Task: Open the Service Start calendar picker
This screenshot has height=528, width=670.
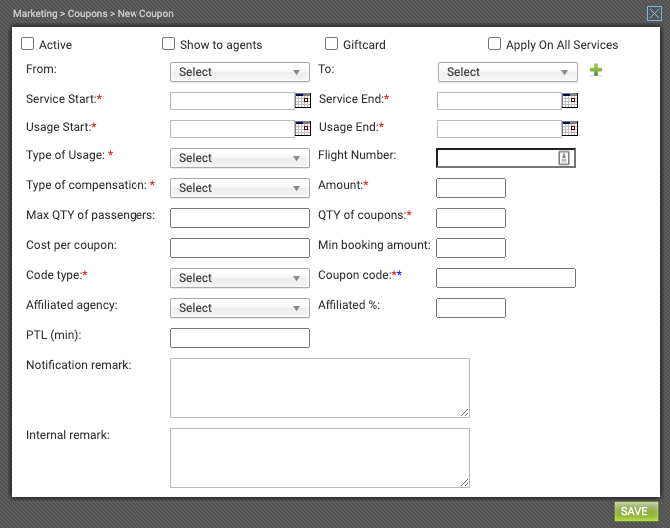Action: pyautogui.click(x=303, y=101)
